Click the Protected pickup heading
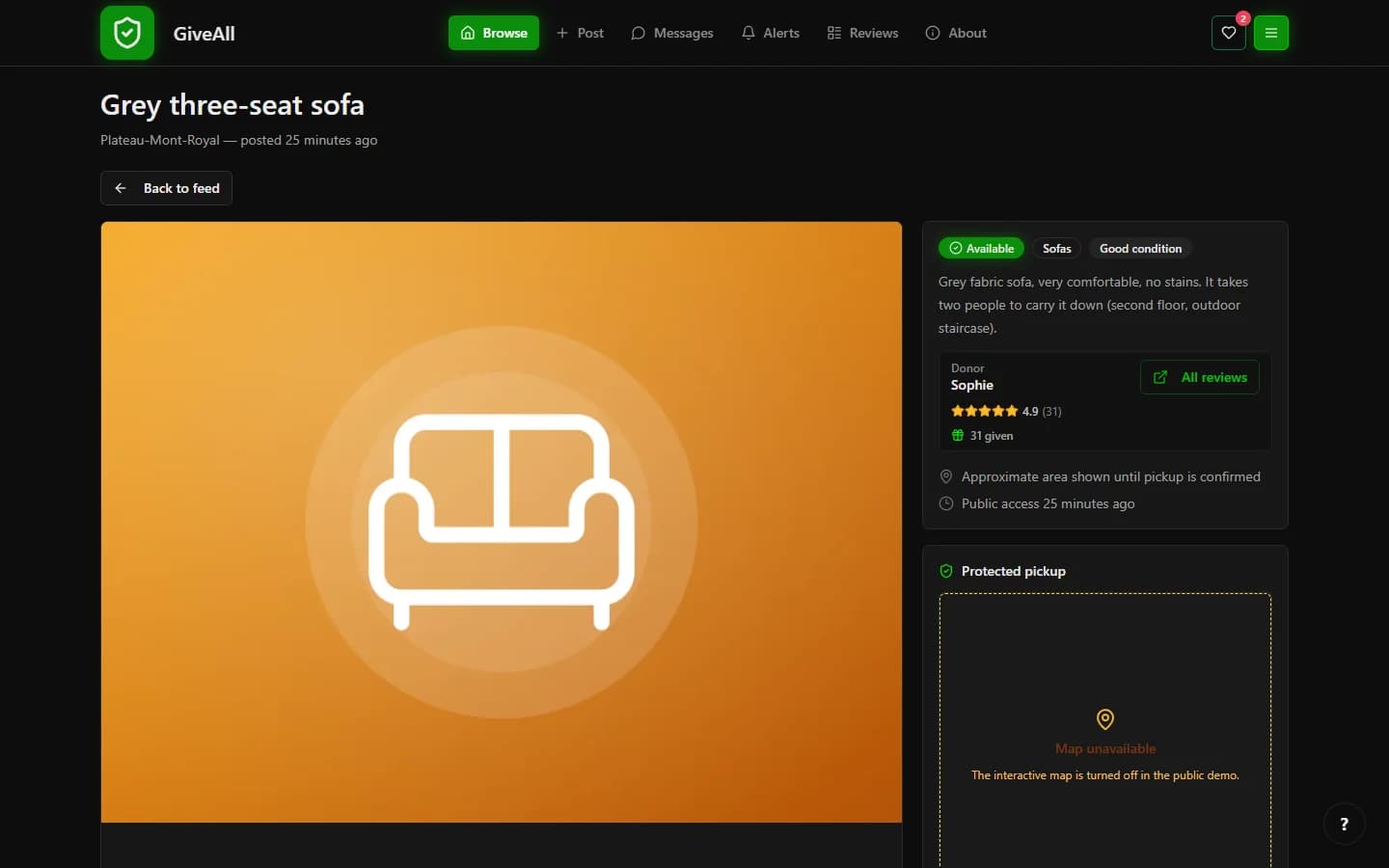Image resolution: width=1389 pixels, height=868 pixels. coord(1014,571)
